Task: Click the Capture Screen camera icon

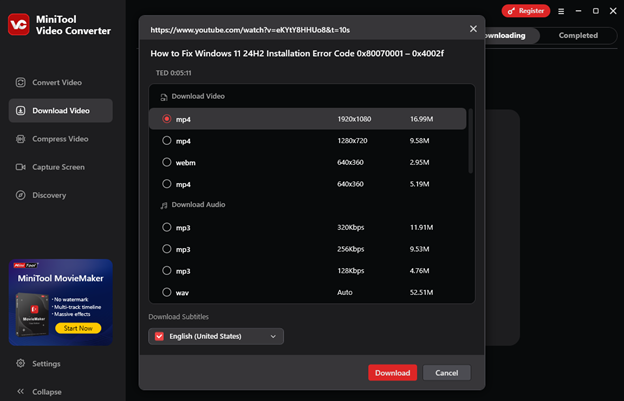Action: (20, 167)
